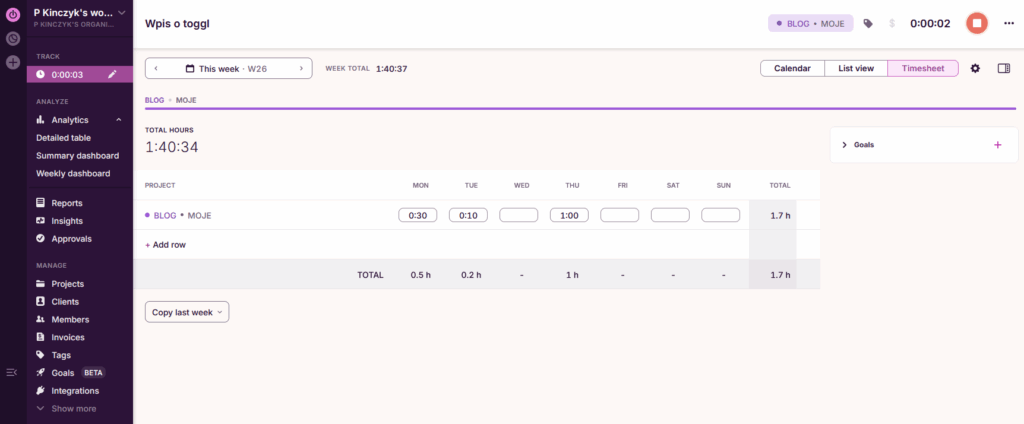Click empty Sunday time cell
1024x424 pixels.
(720, 215)
